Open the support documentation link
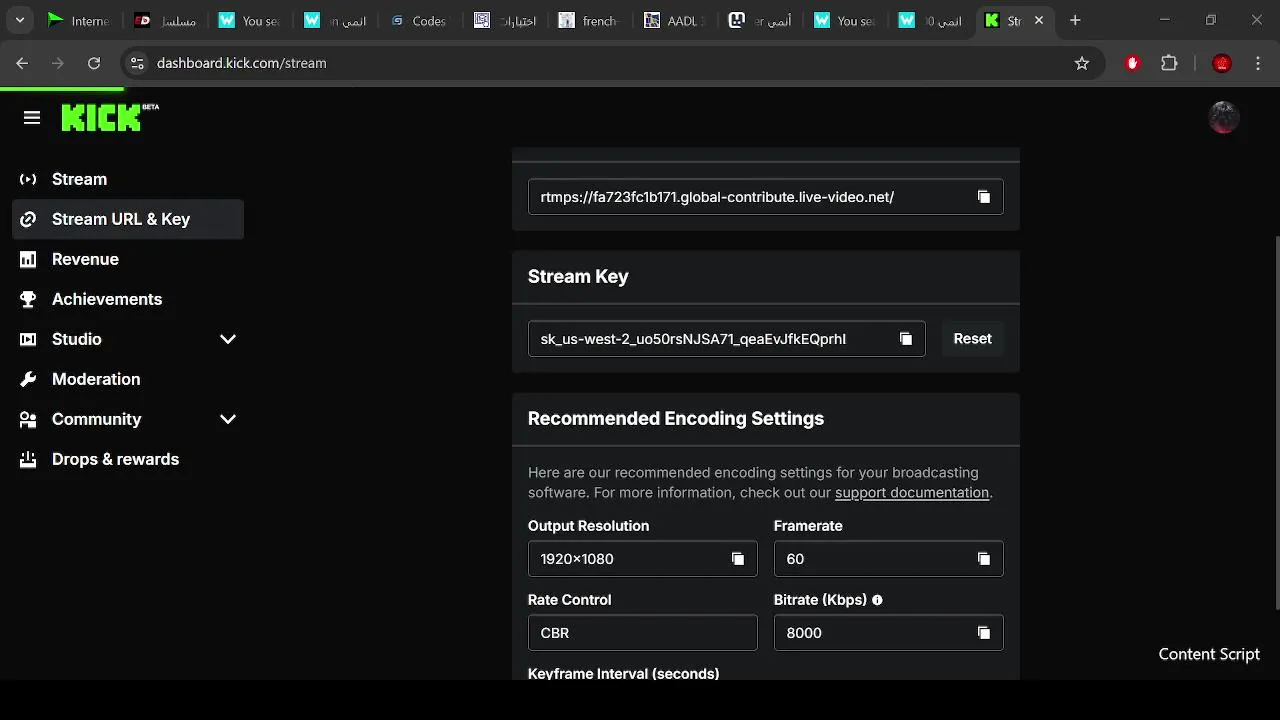The image size is (1280, 720). click(x=912, y=493)
